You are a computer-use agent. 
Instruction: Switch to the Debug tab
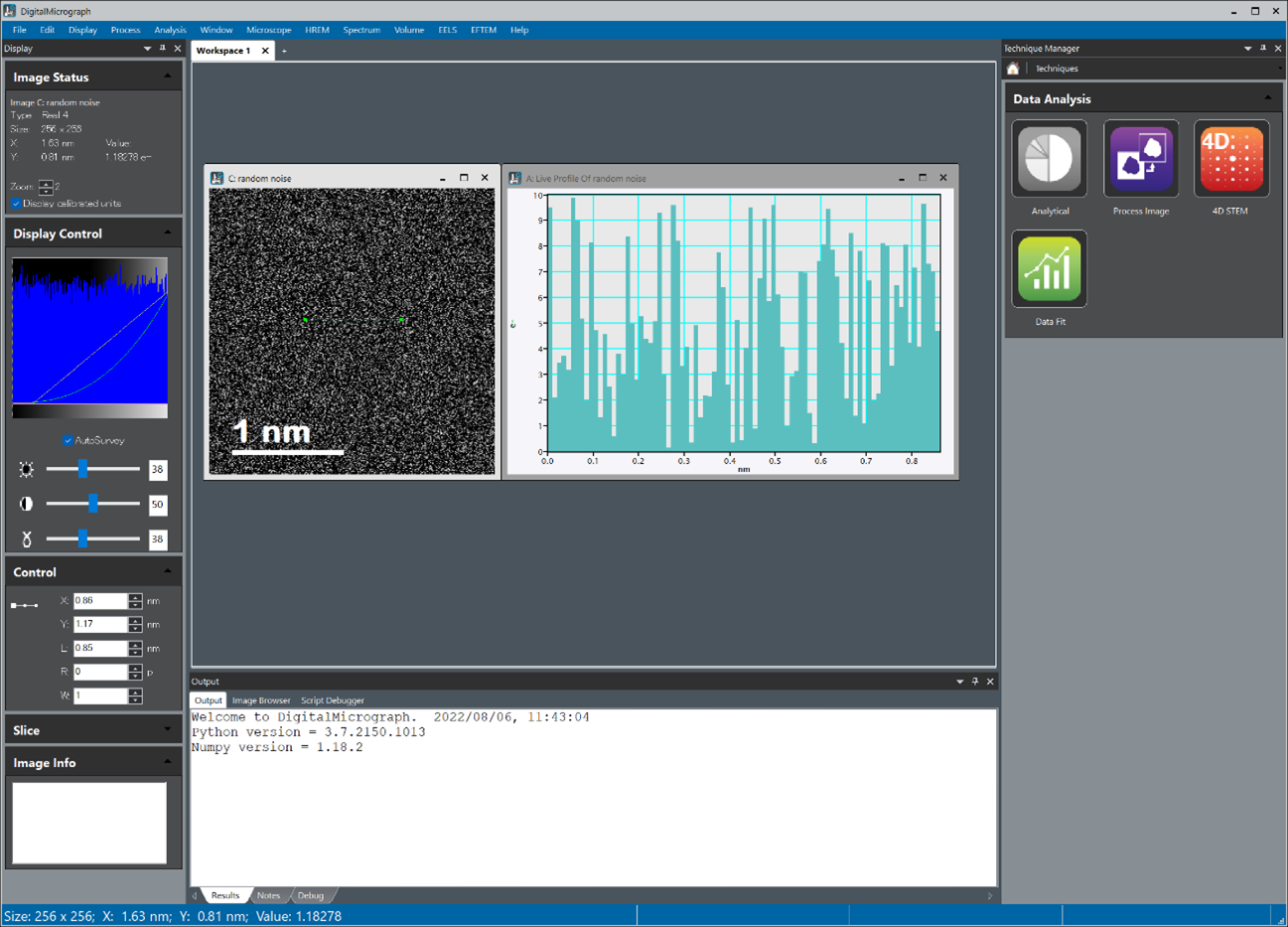click(311, 895)
